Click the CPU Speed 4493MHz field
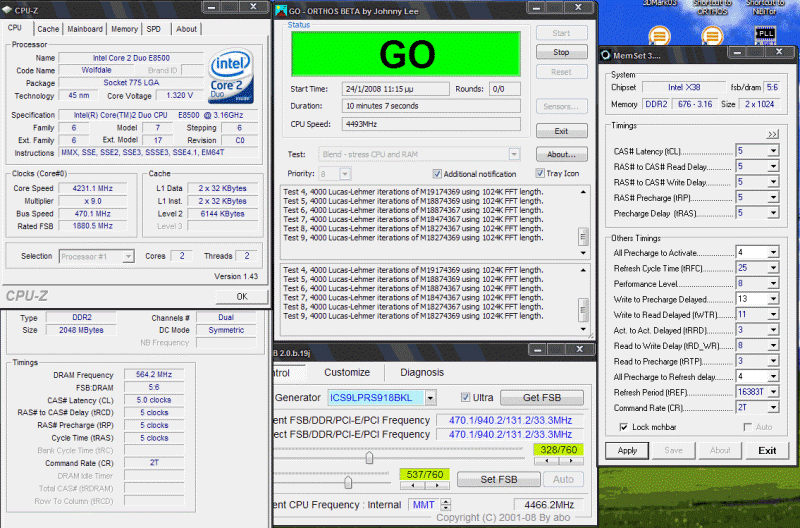The width and height of the screenshot is (800, 528). tap(431, 124)
